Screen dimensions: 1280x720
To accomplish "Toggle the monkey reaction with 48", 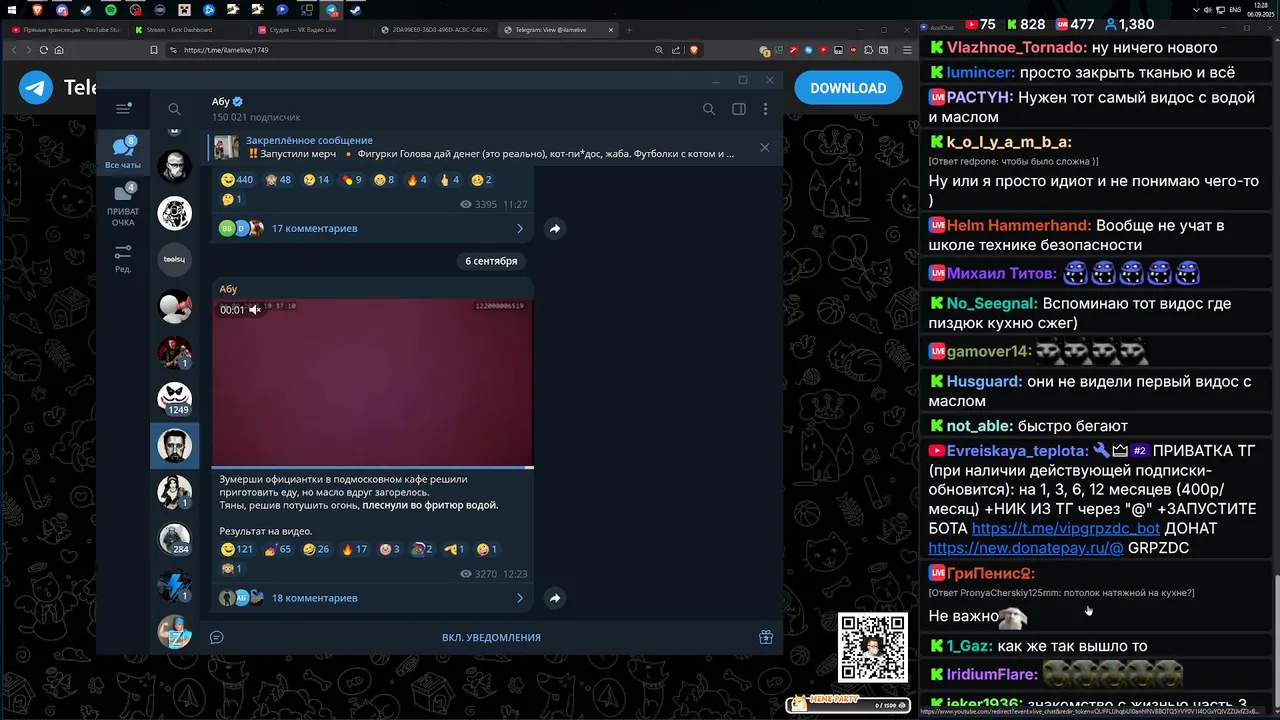I will (278, 180).
